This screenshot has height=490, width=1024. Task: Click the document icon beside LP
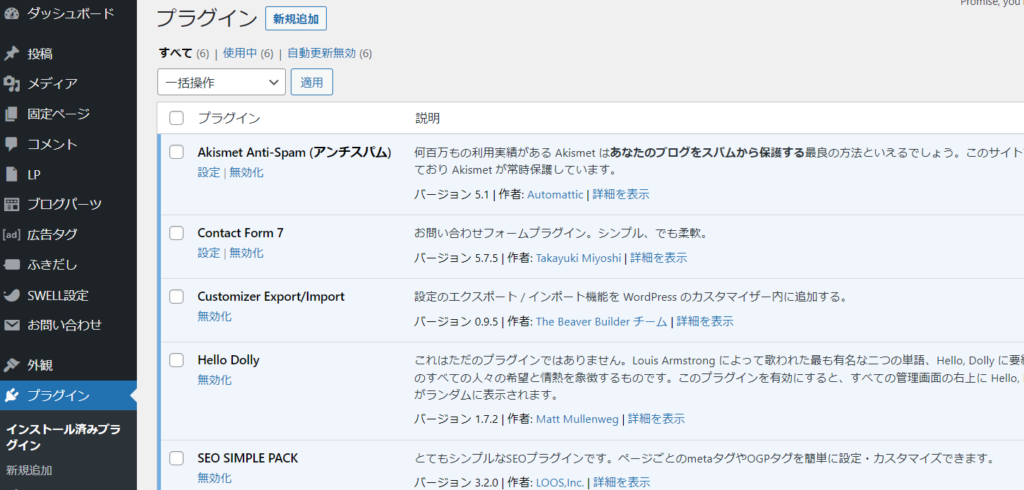click(11, 174)
